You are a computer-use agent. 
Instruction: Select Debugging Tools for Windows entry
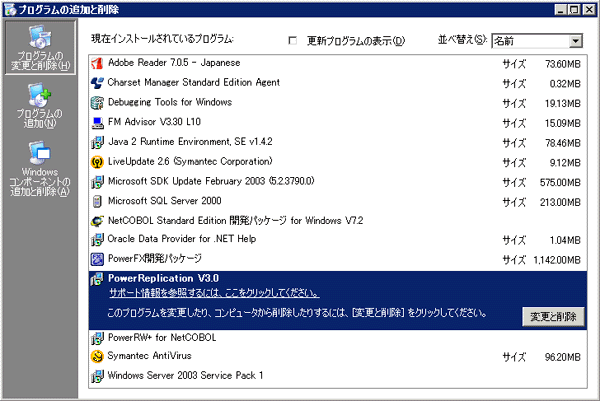[x=338, y=103]
